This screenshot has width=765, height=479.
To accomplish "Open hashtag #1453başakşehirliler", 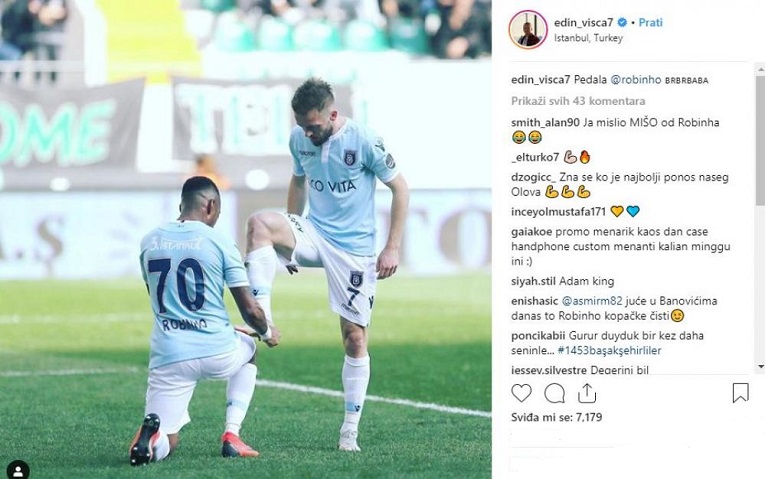I will click(609, 350).
